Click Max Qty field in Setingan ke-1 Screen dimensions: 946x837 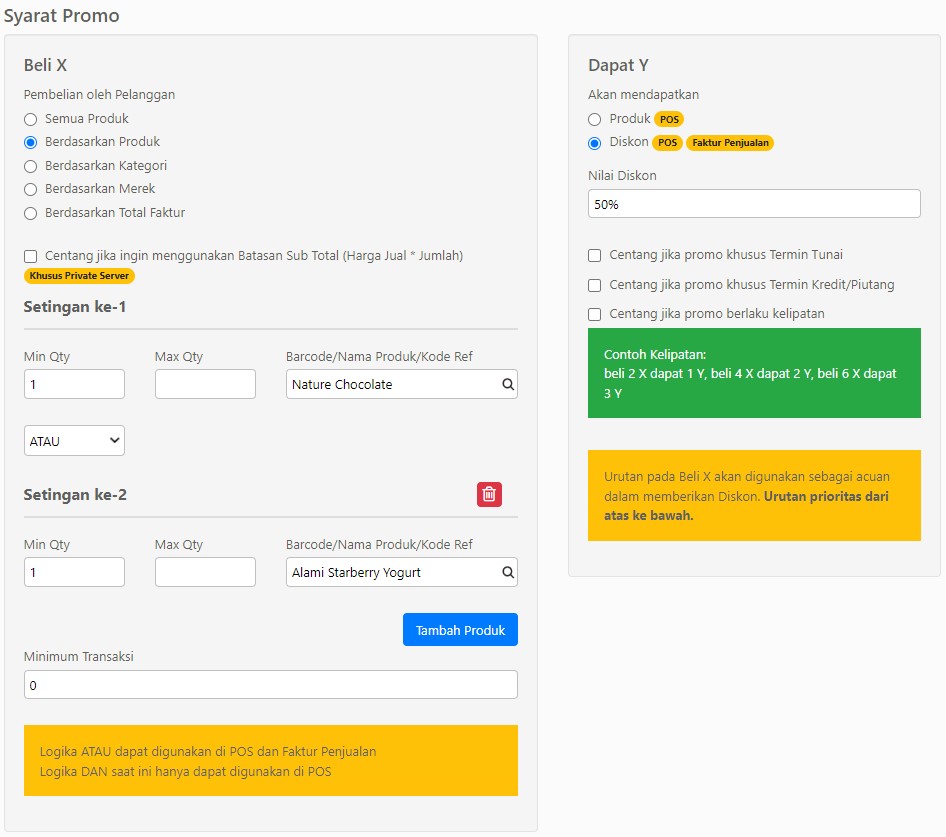click(x=205, y=384)
